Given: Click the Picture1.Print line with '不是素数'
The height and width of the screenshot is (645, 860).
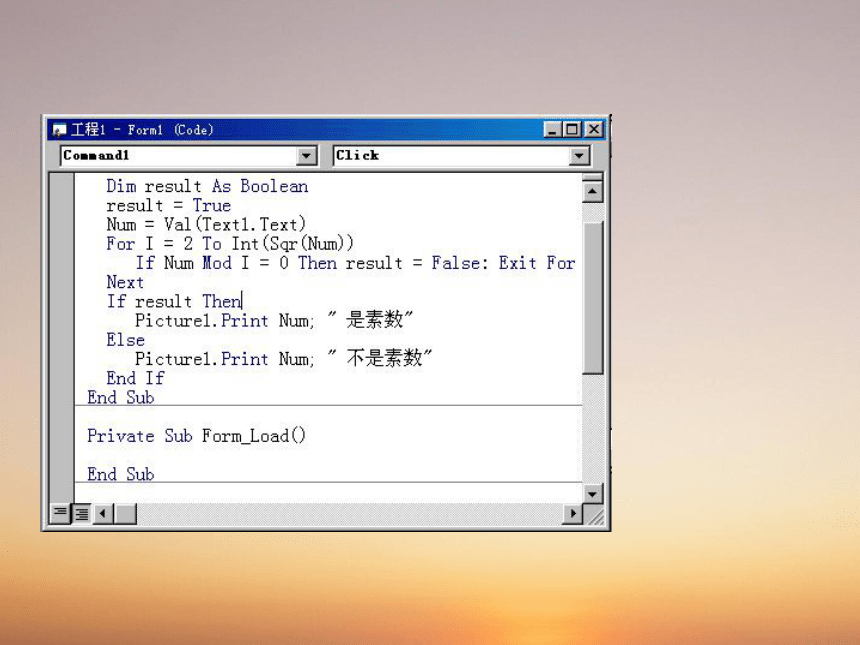Looking at the screenshot, I should click(284, 359).
